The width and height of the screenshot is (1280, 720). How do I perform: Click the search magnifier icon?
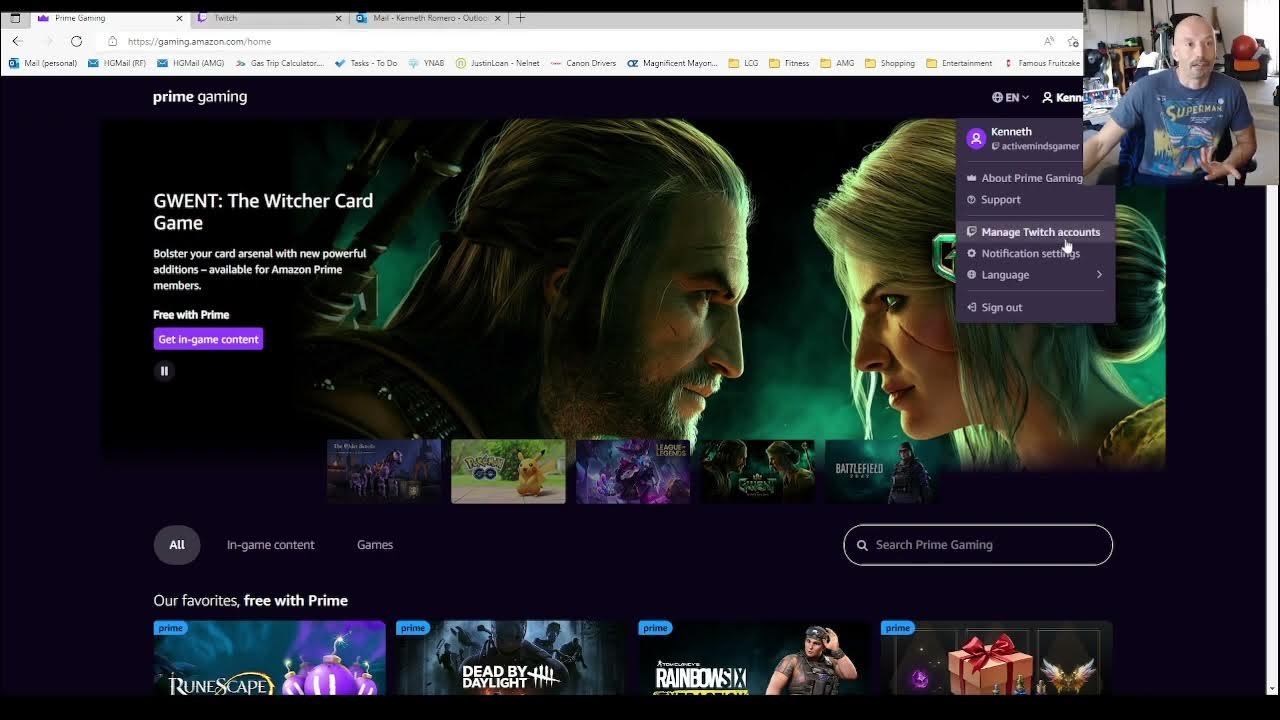click(862, 545)
